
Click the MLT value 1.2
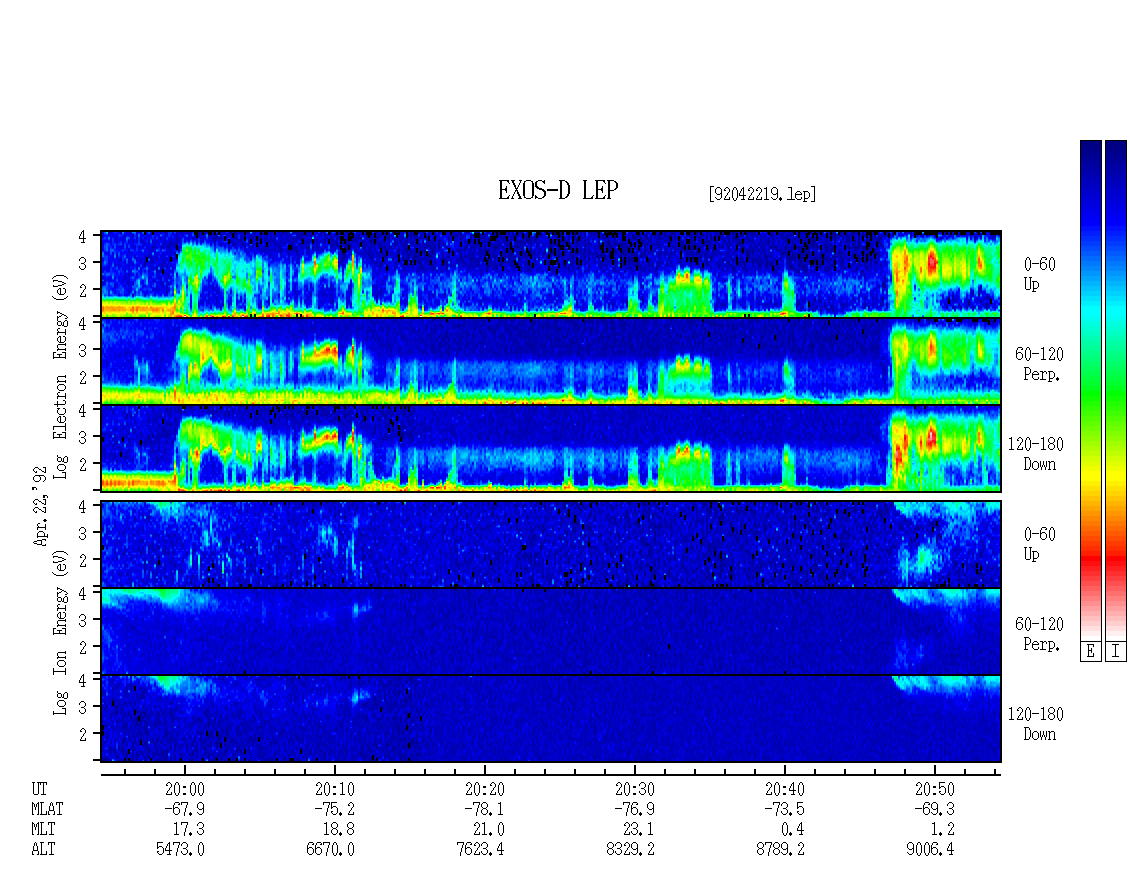[x=942, y=830]
